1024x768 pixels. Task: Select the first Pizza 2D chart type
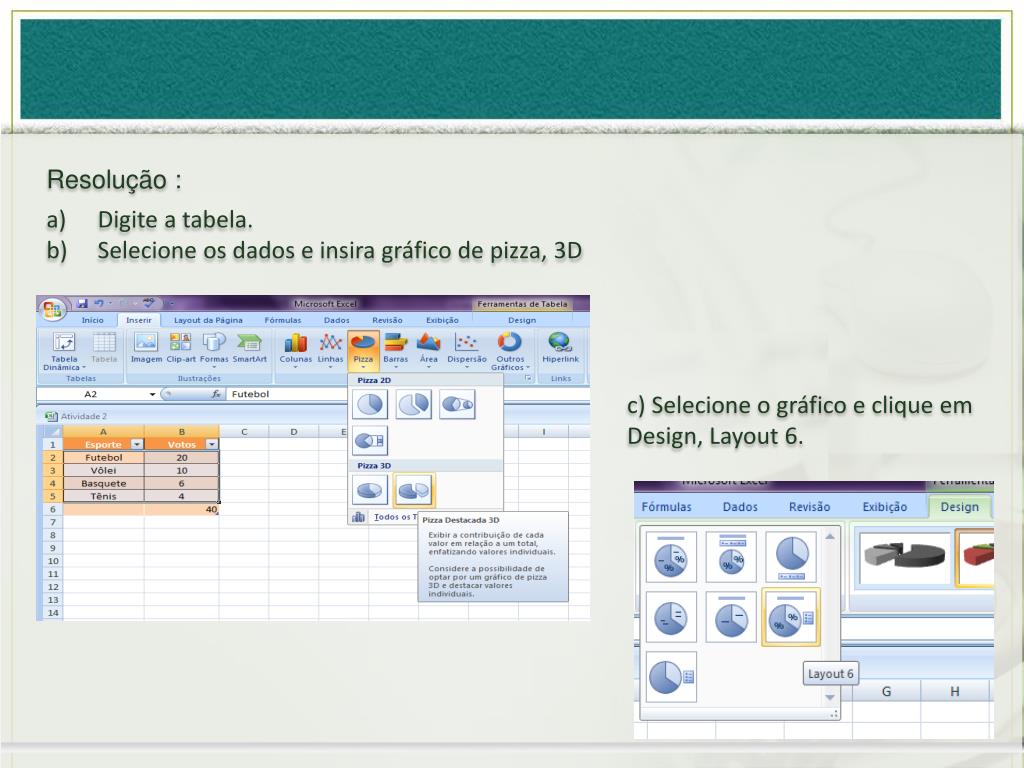point(370,404)
